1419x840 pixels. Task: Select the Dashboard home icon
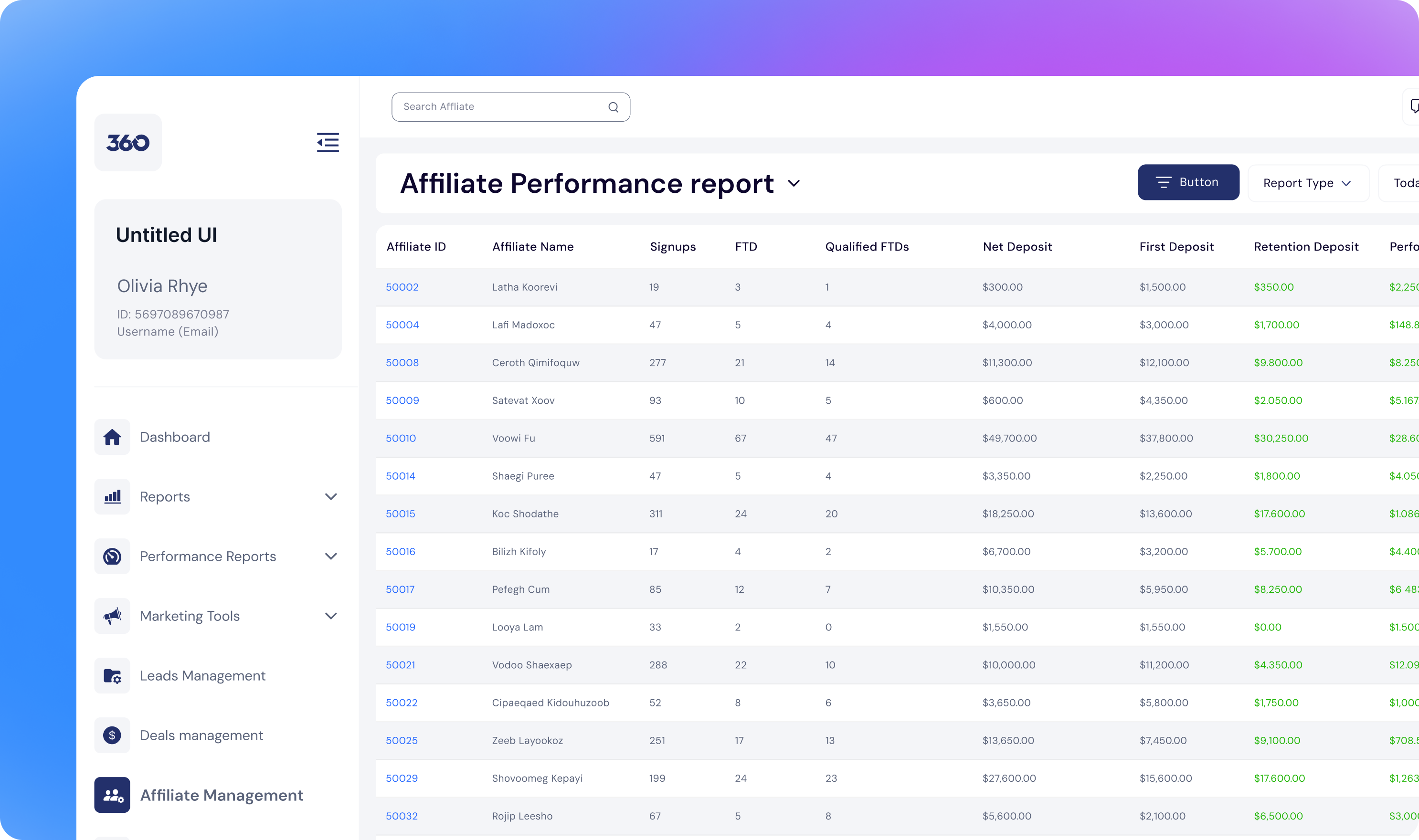click(112, 436)
